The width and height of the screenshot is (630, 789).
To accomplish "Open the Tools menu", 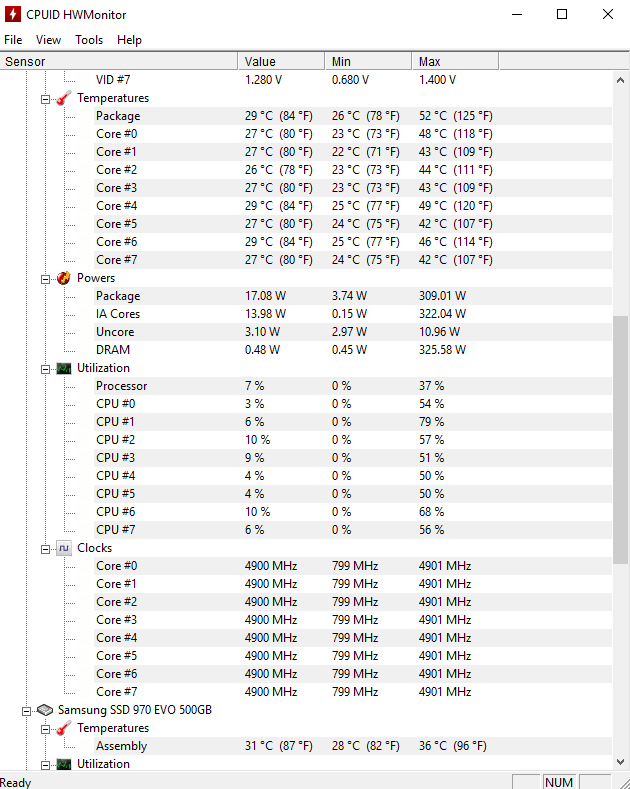I will (x=89, y=40).
